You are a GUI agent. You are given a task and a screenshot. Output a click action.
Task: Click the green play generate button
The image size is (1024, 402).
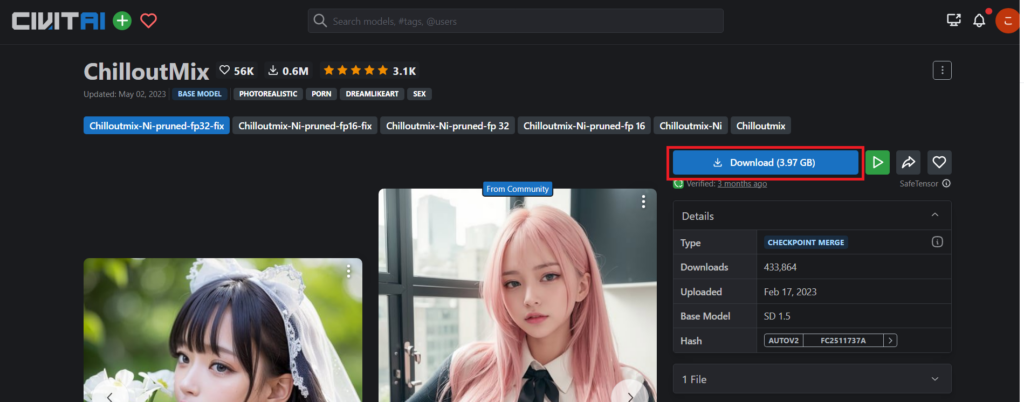[x=878, y=162]
